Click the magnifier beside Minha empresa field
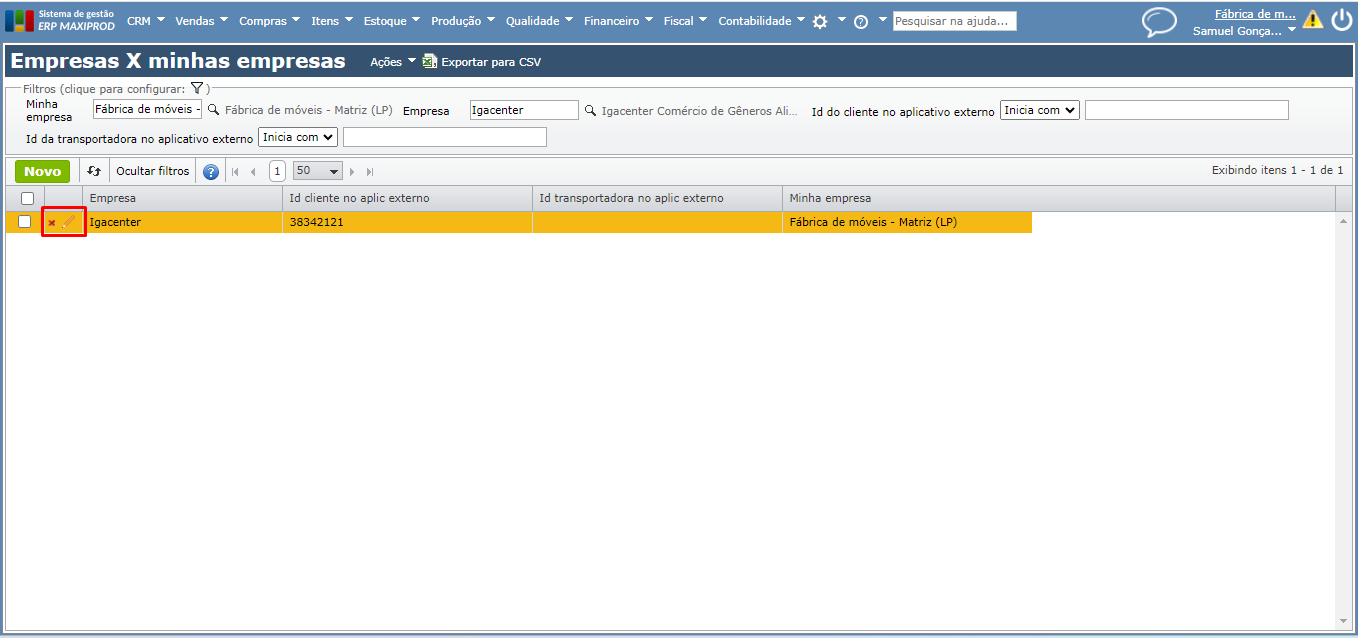This screenshot has height=638, width=1358. pos(213,110)
